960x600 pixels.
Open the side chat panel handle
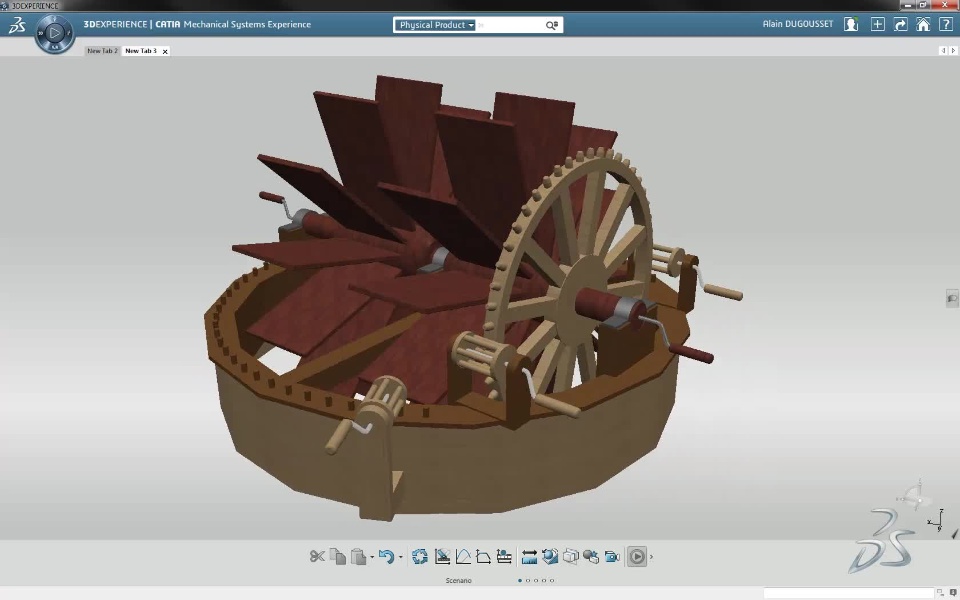click(952, 298)
